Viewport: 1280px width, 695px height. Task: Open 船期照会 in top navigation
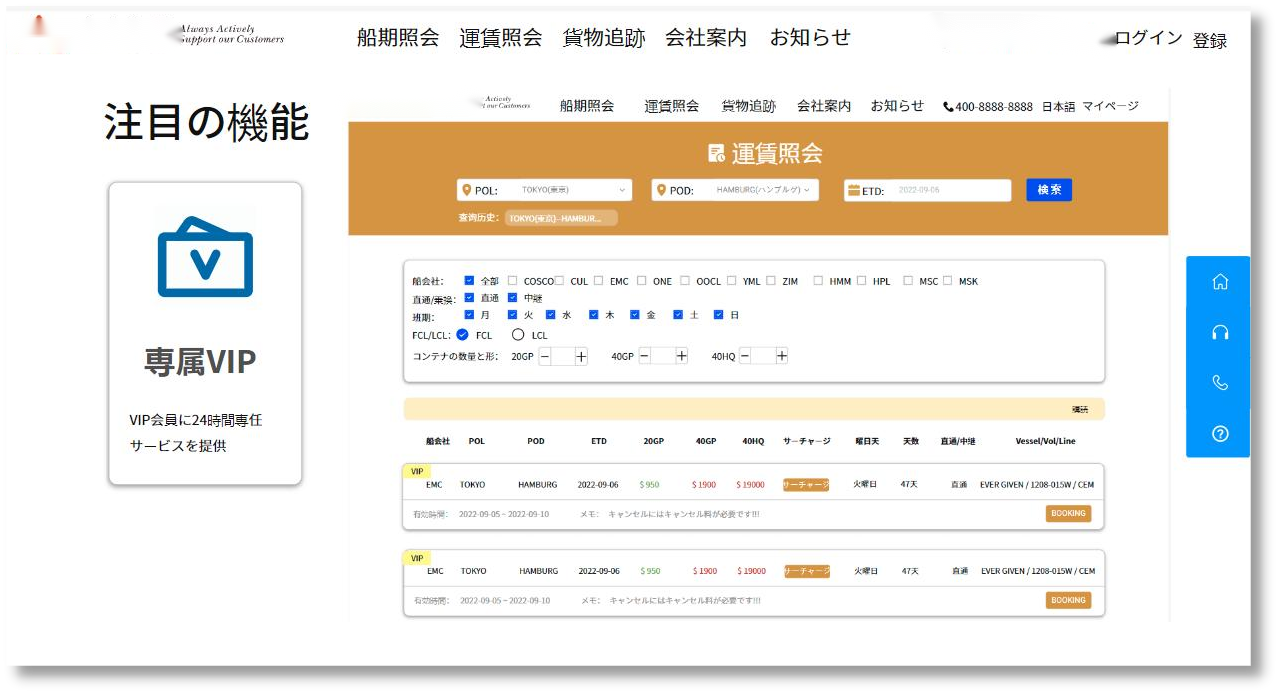point(398,38)
